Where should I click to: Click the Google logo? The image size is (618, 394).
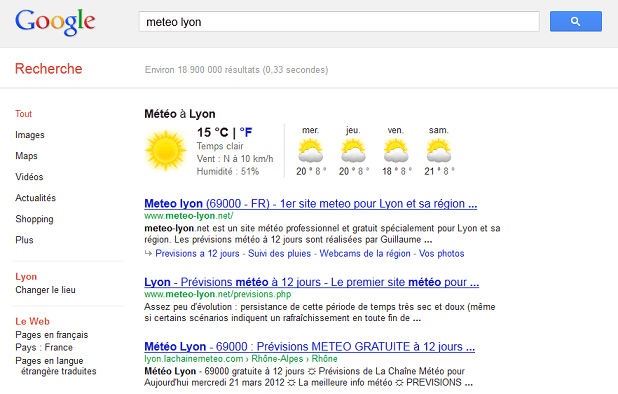55,23
